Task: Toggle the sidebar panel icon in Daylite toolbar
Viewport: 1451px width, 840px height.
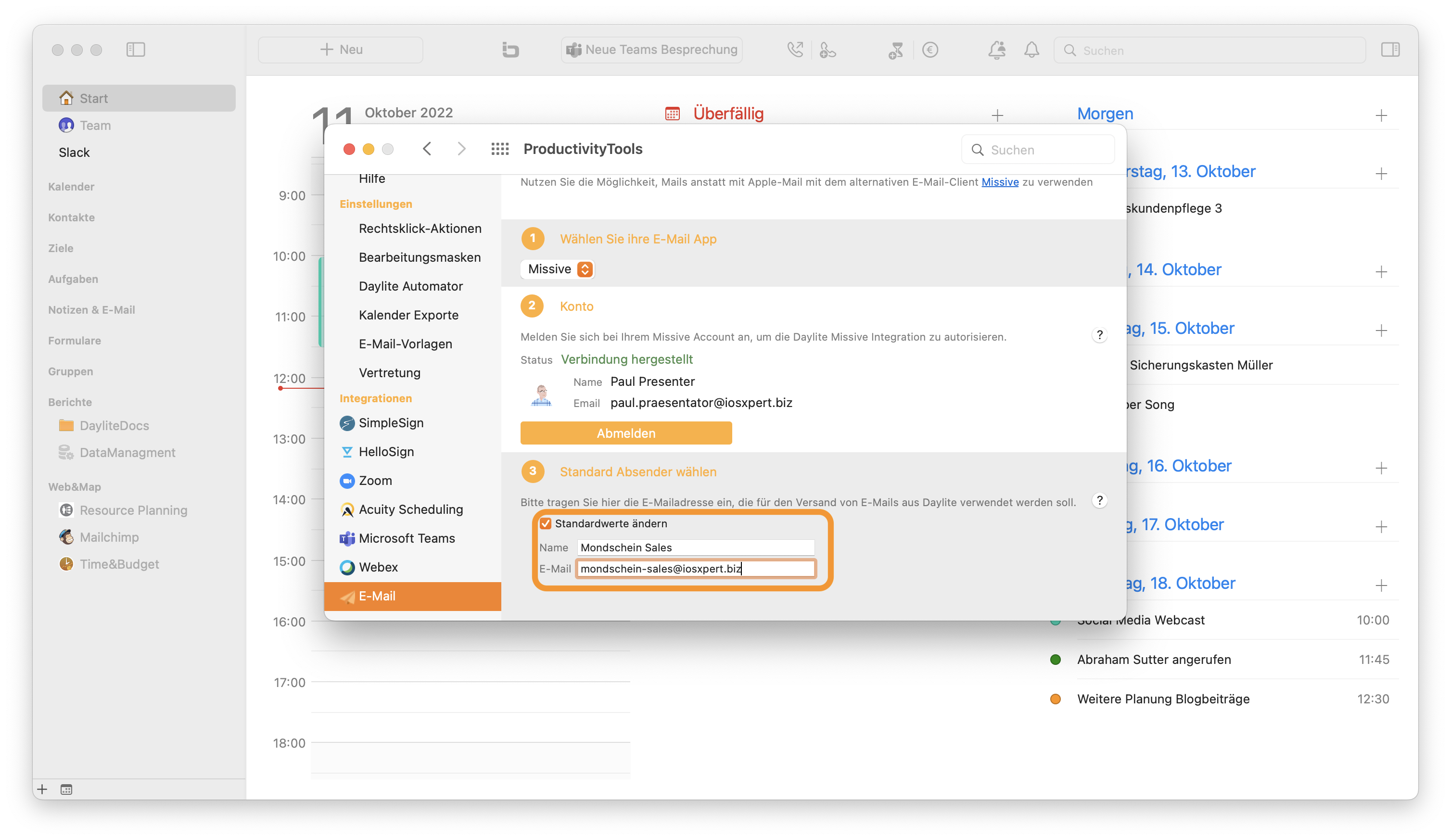Action: pos(135,50)
